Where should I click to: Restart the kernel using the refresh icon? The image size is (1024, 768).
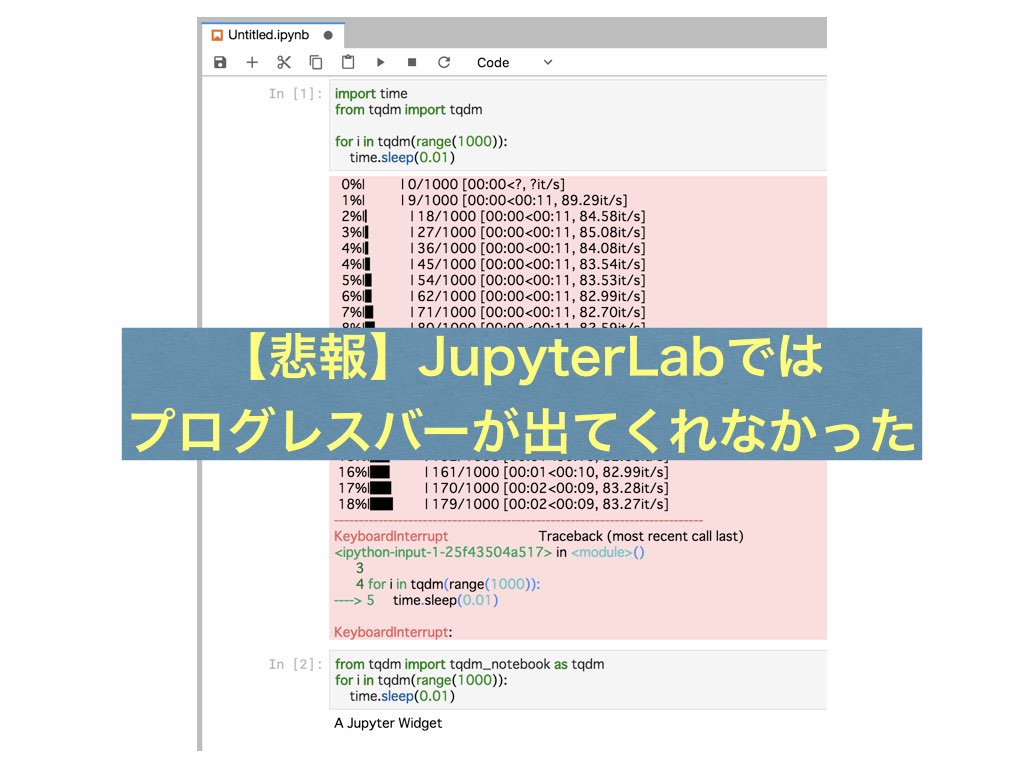443,62
